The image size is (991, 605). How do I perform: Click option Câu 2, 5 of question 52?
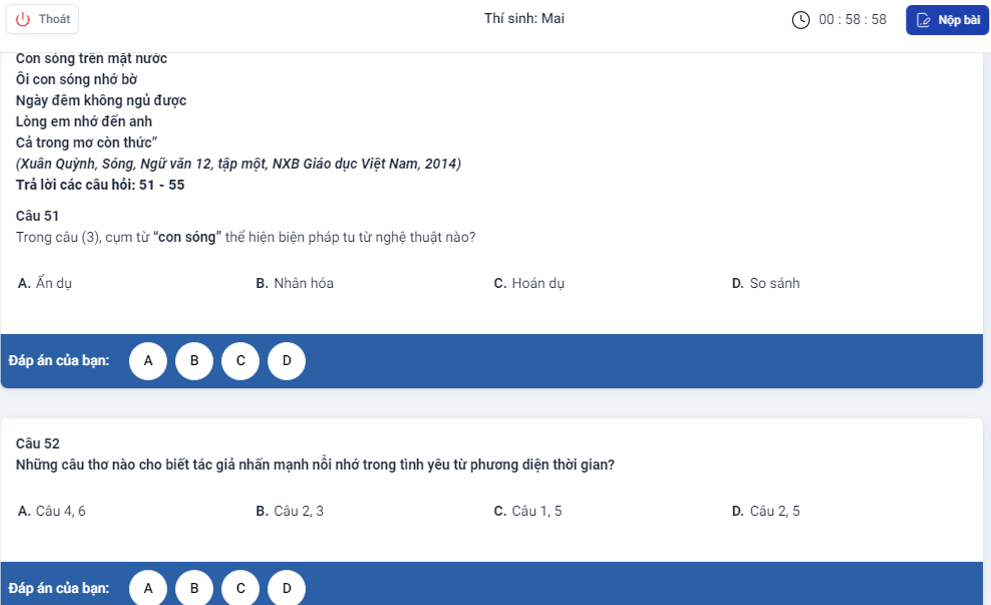774,511
